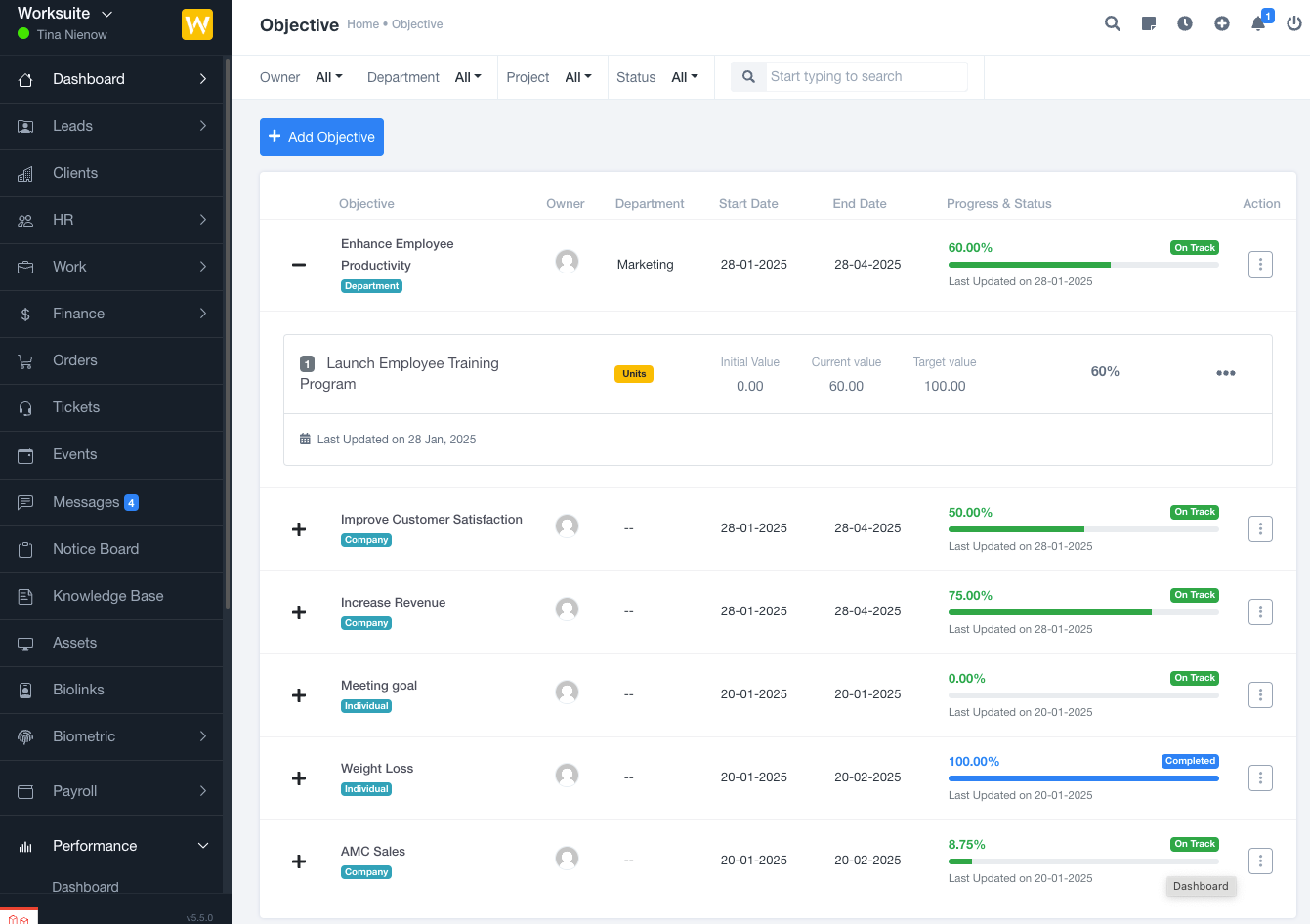Open three-dot action menu for Increase Revenue
This screenshot has height=924, width=1310.
click(1260, 612)
